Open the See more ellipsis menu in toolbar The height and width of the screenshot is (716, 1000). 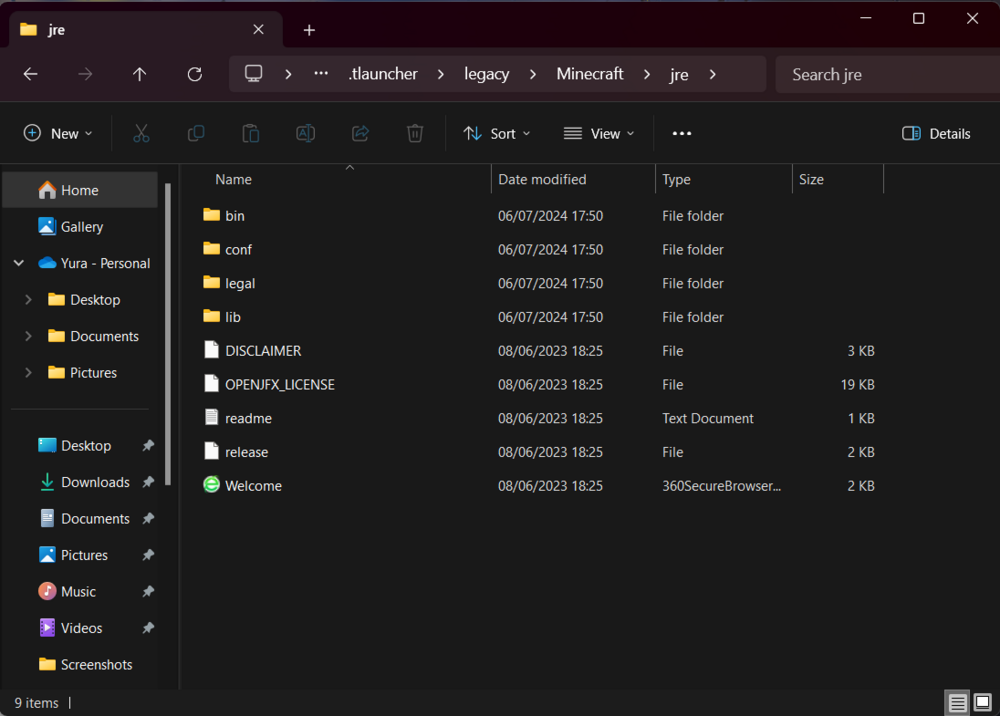coord(682,133)
